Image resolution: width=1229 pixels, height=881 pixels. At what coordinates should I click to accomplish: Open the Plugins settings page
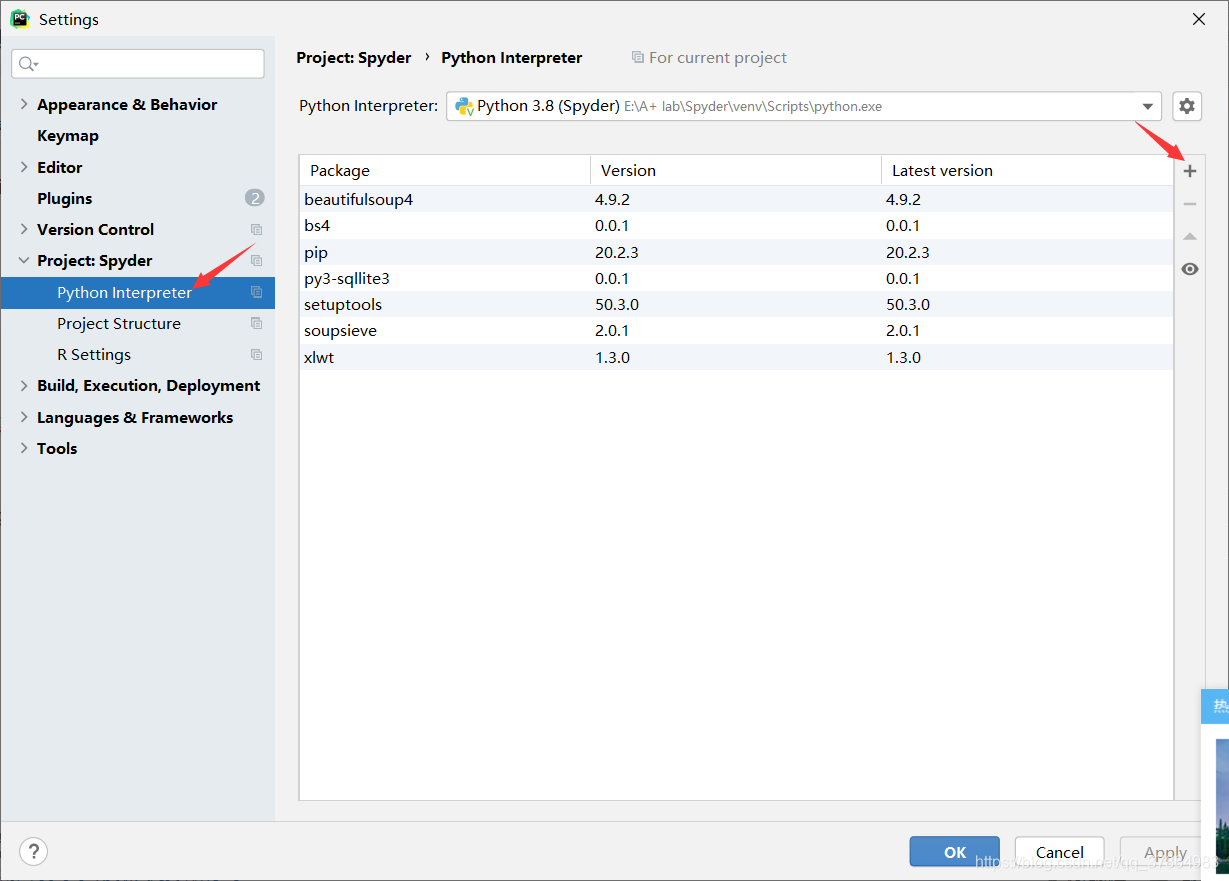pyautogui.click(x=65, y=198)
